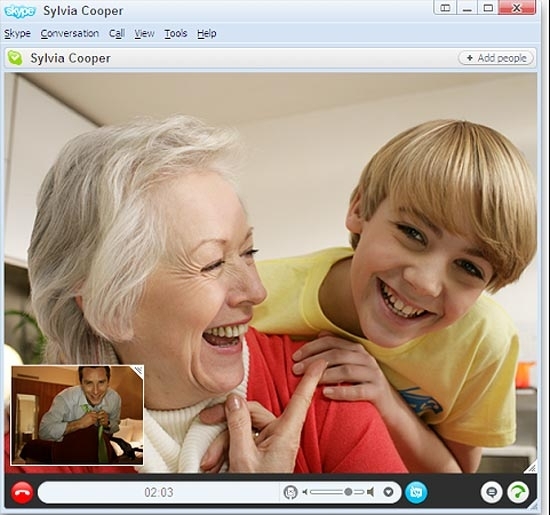Toggle video with the blue camera button
The height and width of the screenshot is (515, 550).
point(416,492)
